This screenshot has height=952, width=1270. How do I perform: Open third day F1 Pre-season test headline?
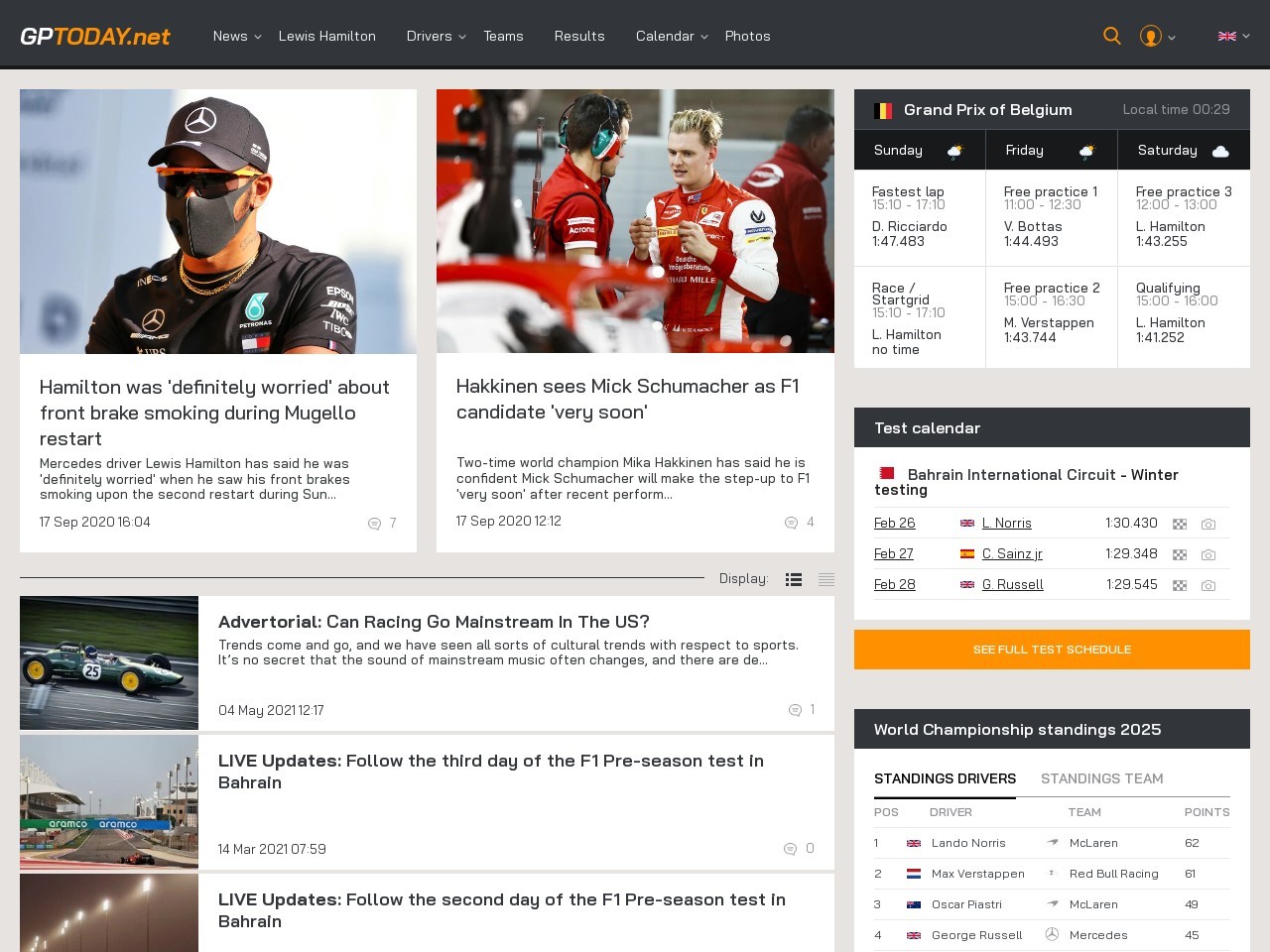tap(491, 772)
